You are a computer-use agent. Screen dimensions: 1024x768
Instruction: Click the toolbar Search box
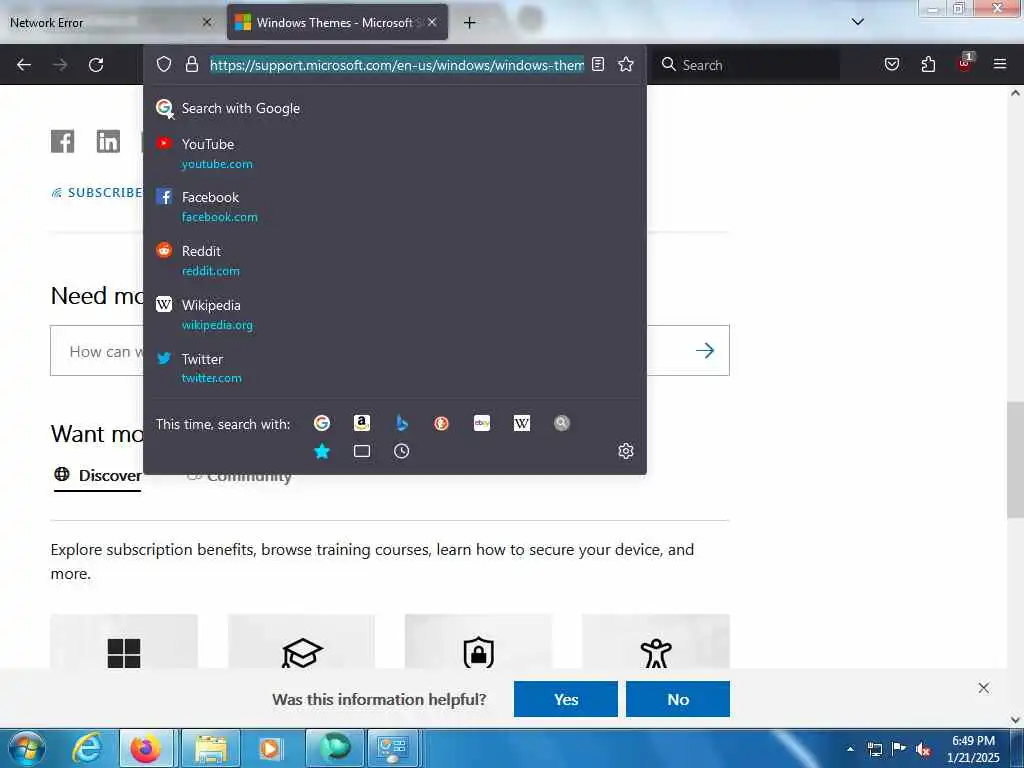[748, 65]
